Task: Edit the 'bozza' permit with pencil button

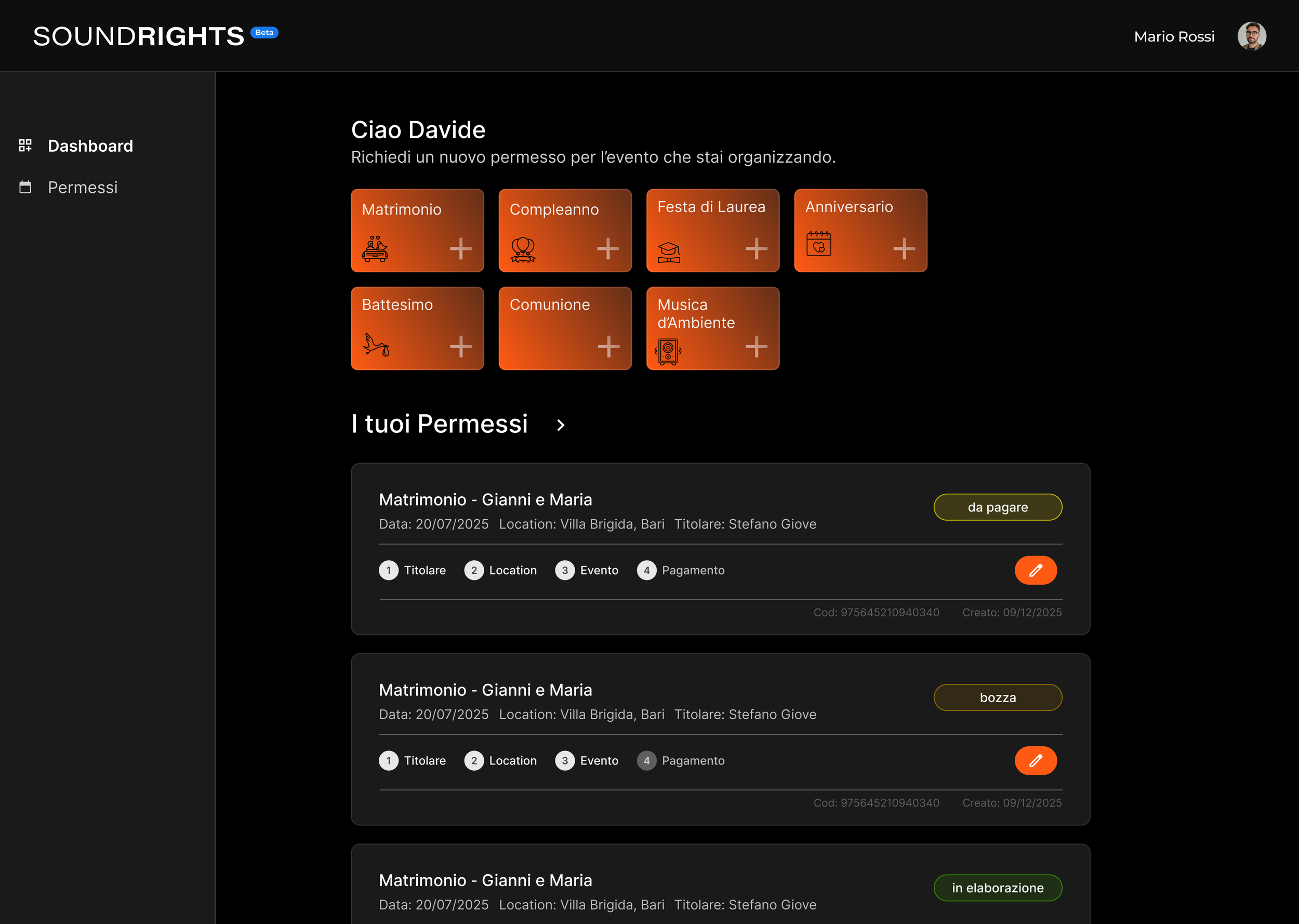Action: [x=1035, y=760]
